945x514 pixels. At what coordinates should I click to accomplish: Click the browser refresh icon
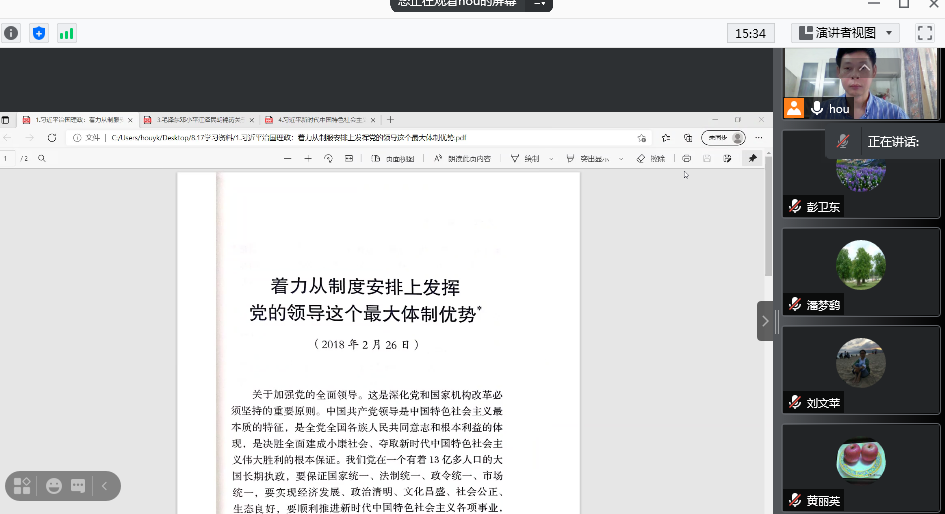point(53,138)
